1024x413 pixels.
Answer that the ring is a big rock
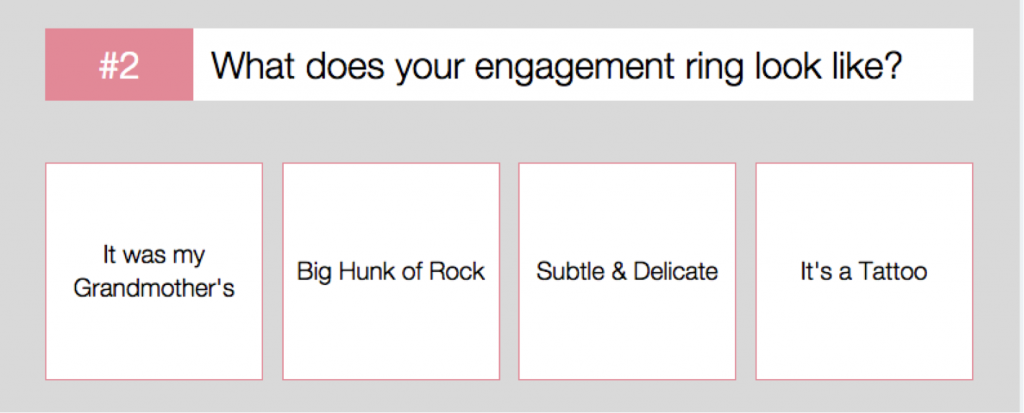(391, 271)
